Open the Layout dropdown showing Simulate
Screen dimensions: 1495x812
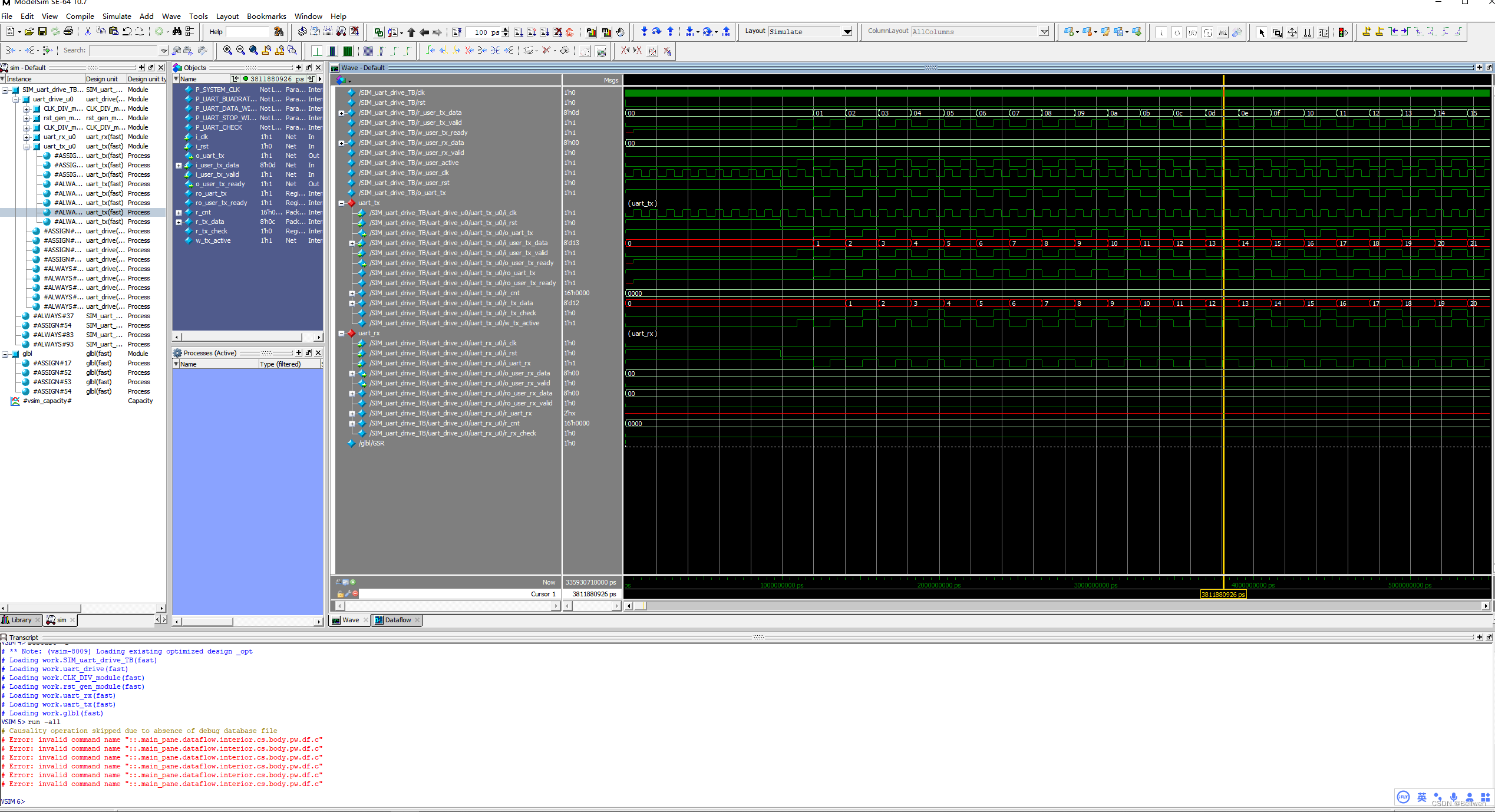pyautogui.click(x=847, y=31)
